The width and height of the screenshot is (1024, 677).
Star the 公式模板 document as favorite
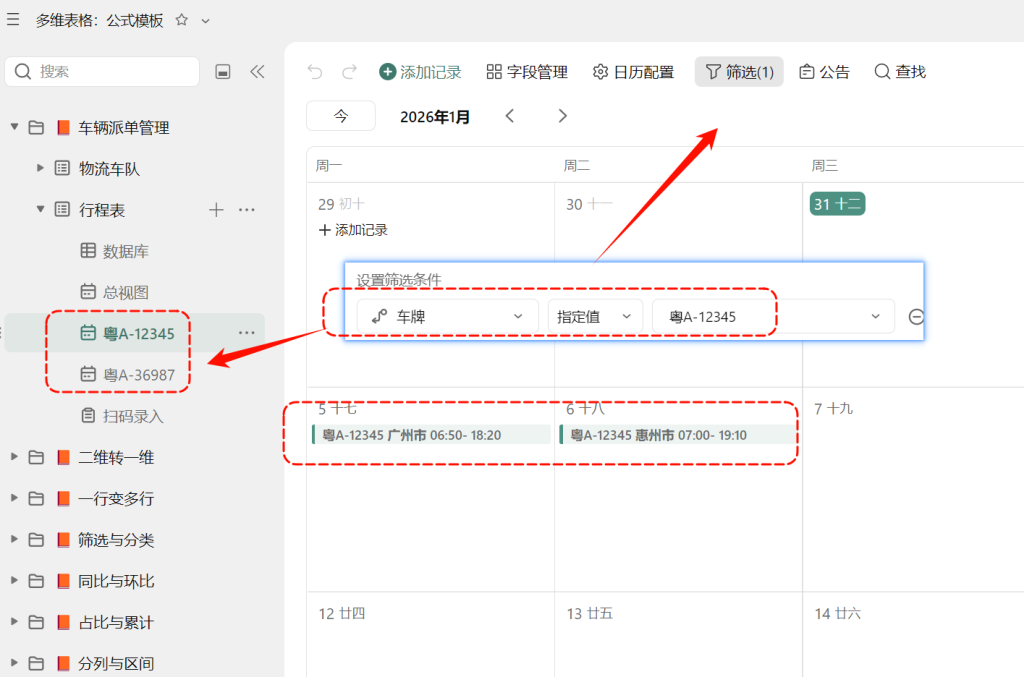point(182,20)
